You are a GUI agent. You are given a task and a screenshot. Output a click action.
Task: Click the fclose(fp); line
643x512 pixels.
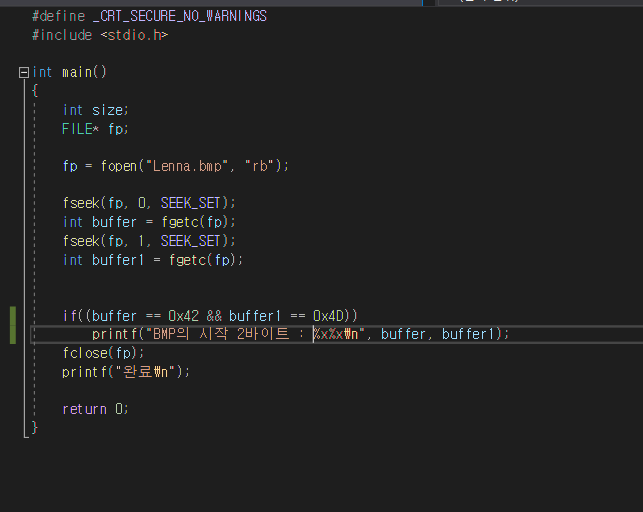click(103, 353)
